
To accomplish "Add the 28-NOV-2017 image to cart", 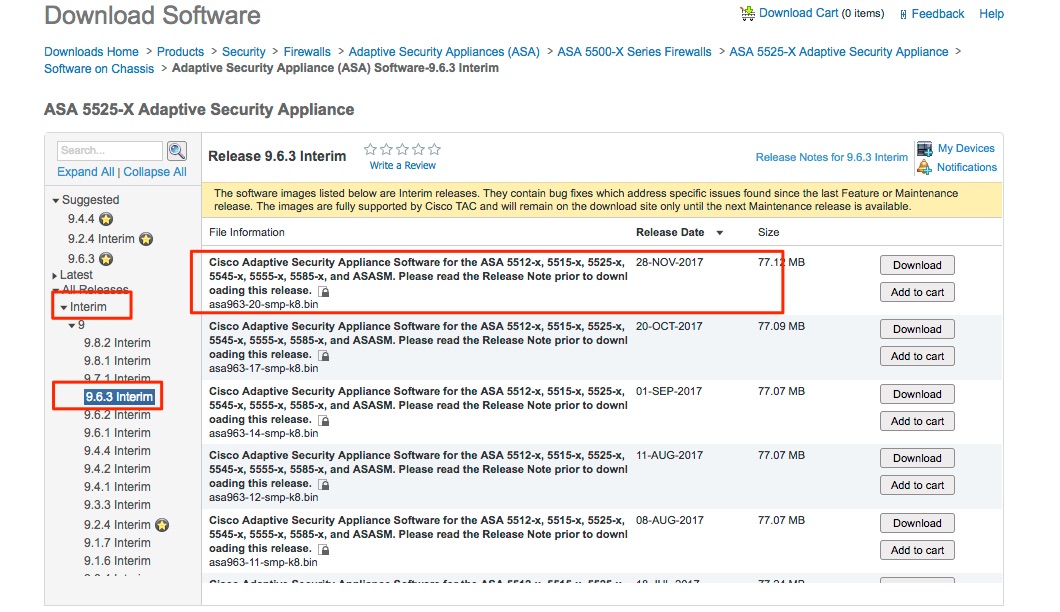I will (916, 292).
